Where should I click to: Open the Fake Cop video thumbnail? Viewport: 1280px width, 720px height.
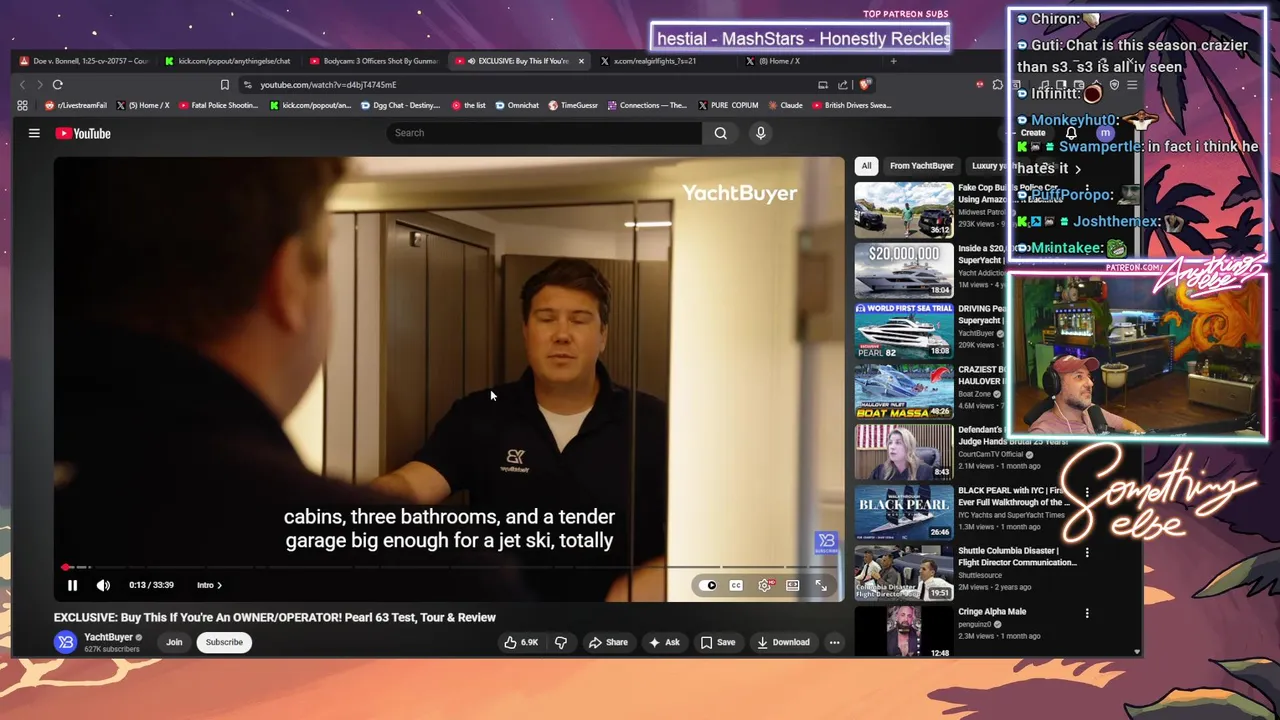(x=904, y=209)
